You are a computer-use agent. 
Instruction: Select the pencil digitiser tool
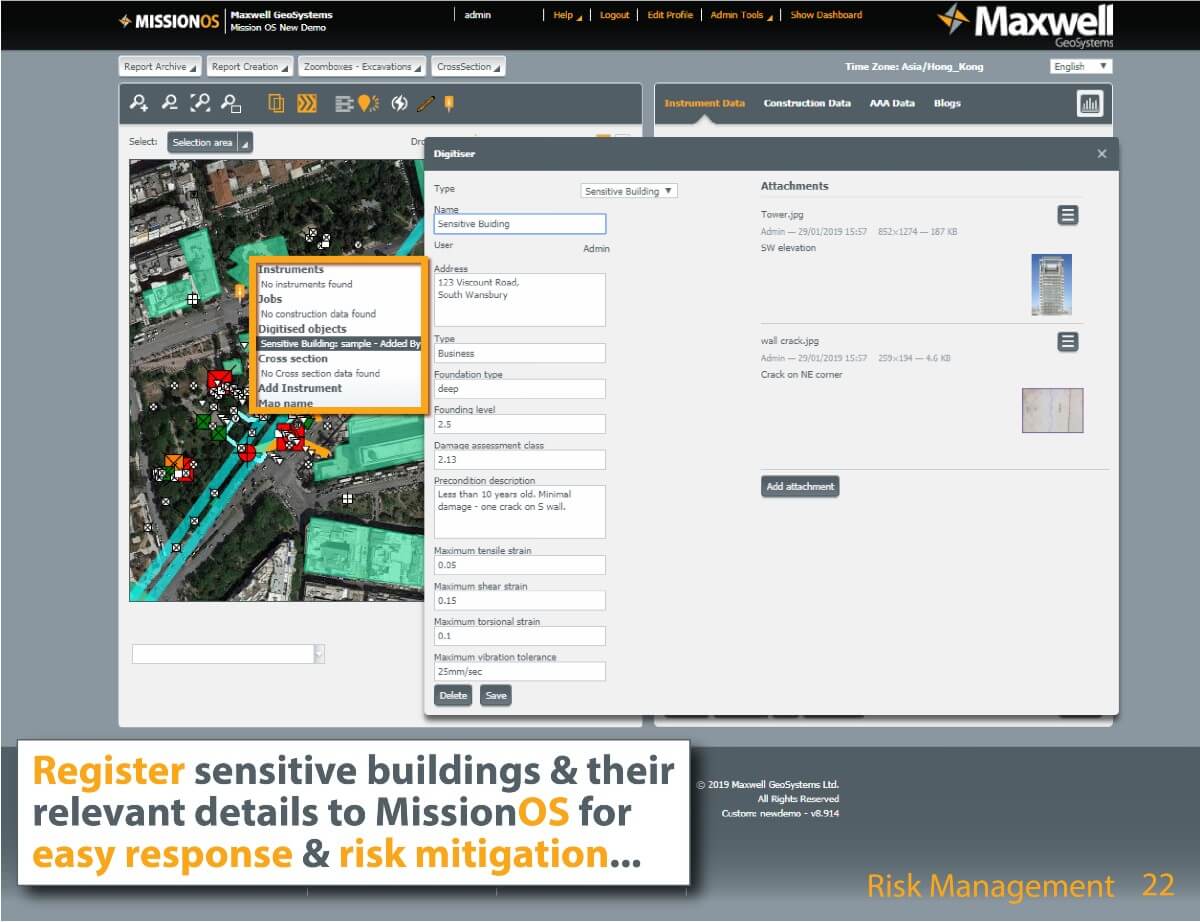(x=427, y=102)
